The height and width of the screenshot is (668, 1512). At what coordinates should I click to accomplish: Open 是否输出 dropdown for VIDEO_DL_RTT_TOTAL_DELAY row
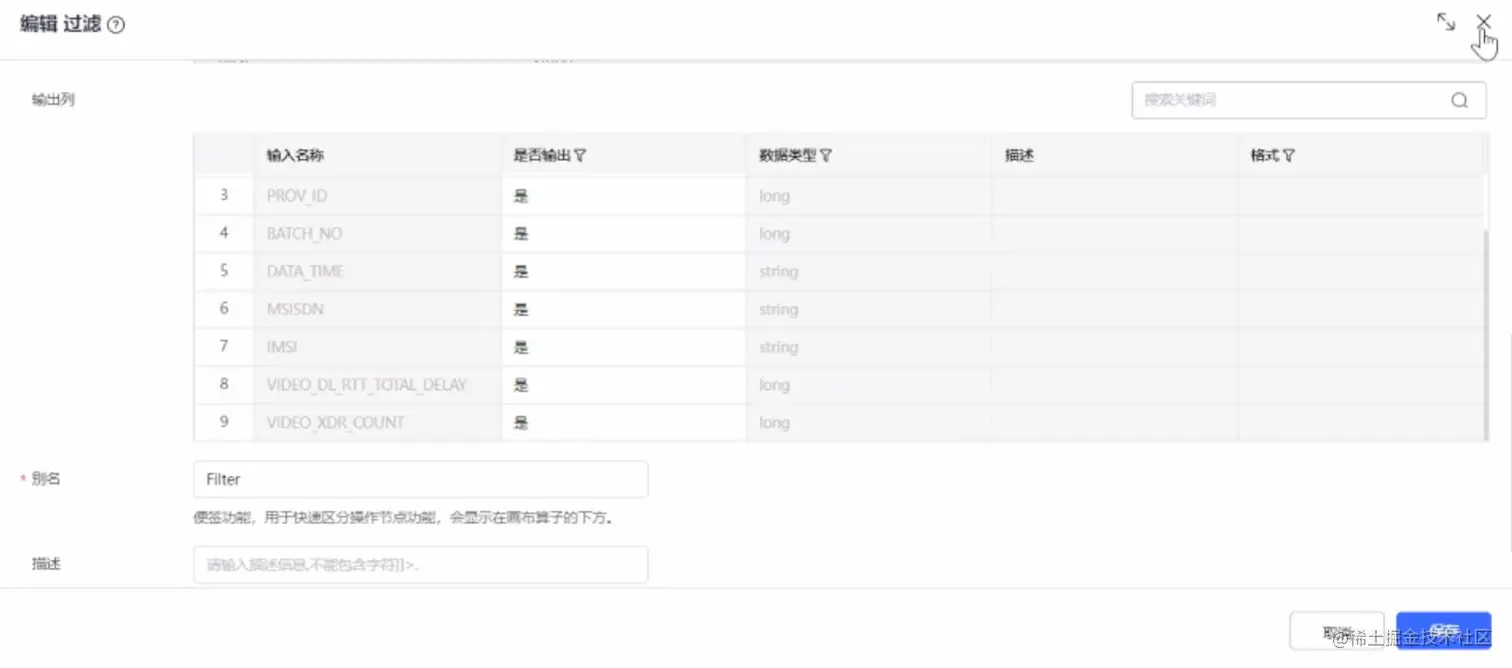pos(624,385)
